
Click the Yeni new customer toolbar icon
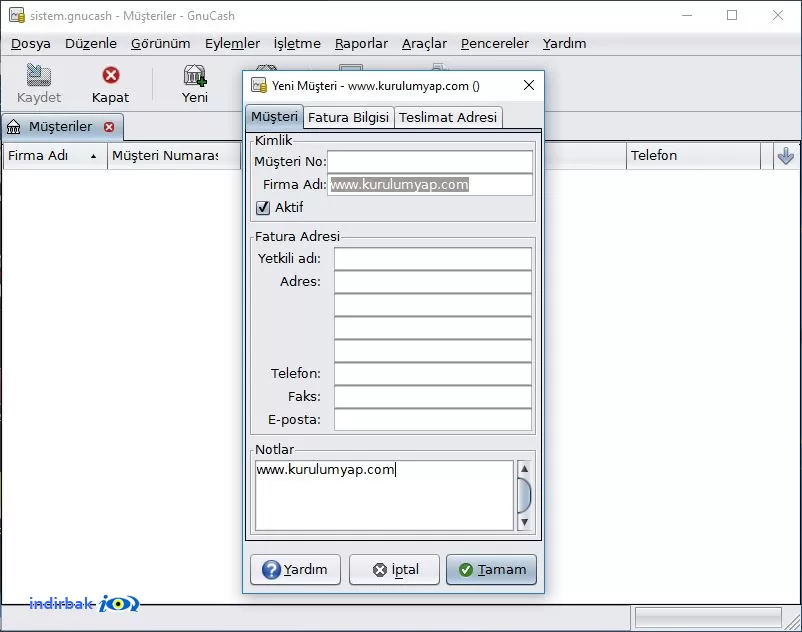195,75
